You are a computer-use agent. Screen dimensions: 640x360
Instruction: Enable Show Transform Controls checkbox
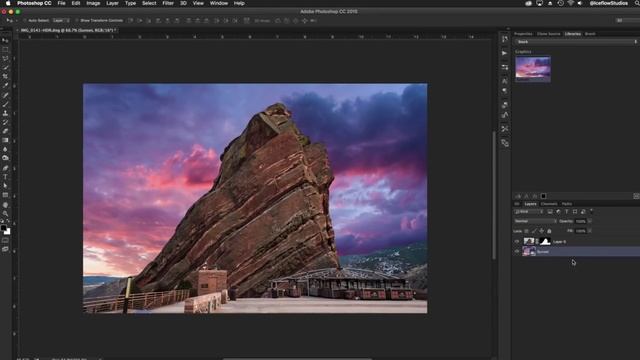tap(77, 20)
